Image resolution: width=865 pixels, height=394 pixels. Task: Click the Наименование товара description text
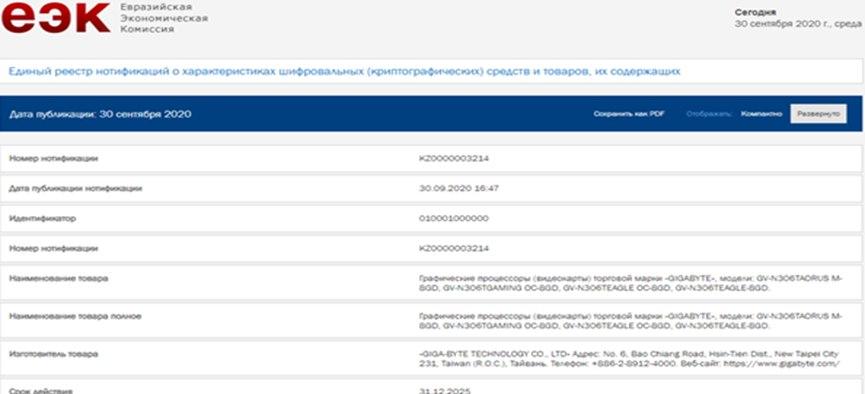pos(631,284)
